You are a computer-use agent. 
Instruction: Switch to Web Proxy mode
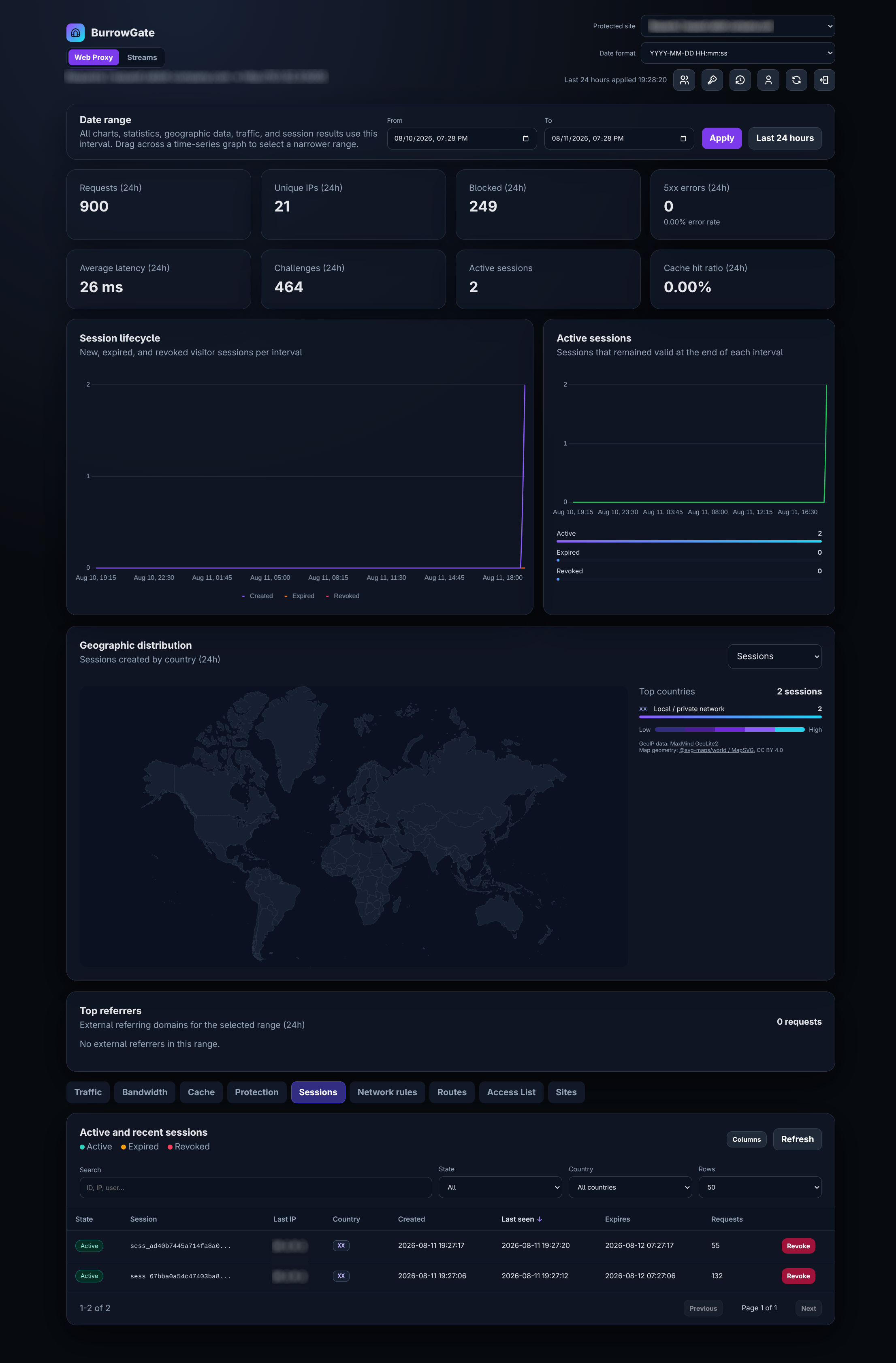93,57
